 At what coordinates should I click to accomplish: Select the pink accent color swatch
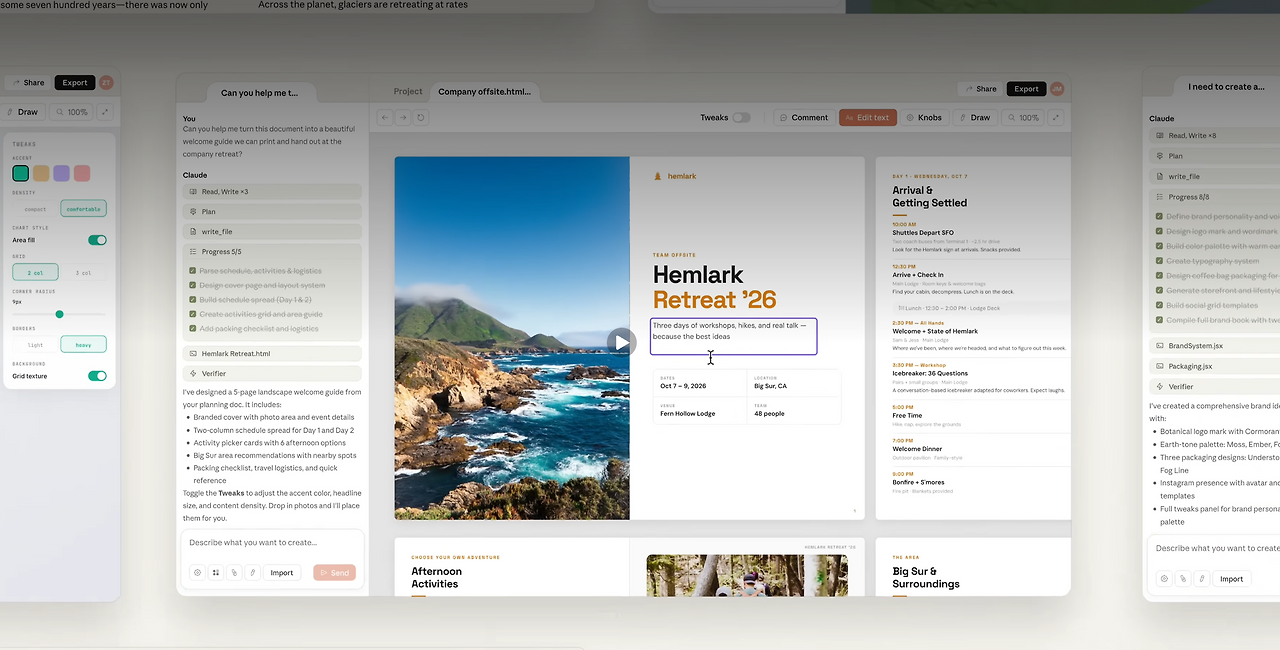click(82, 173)
